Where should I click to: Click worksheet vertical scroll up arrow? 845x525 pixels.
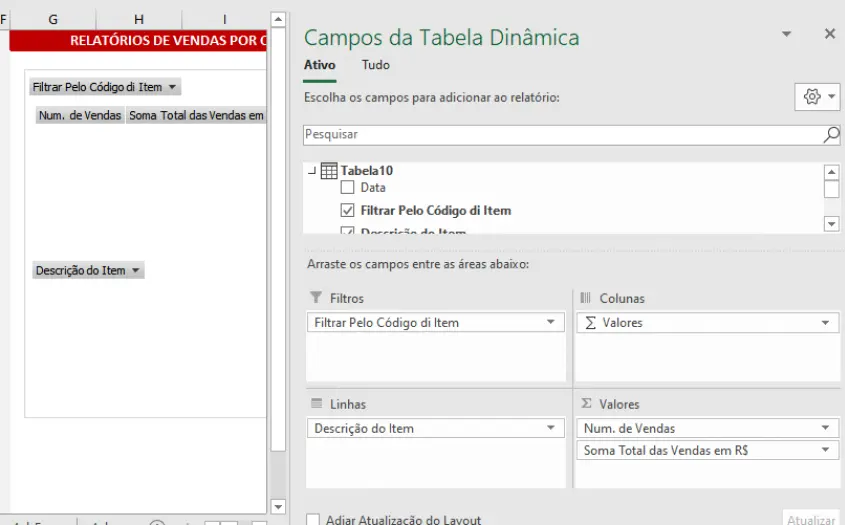[x=278, y=20]
